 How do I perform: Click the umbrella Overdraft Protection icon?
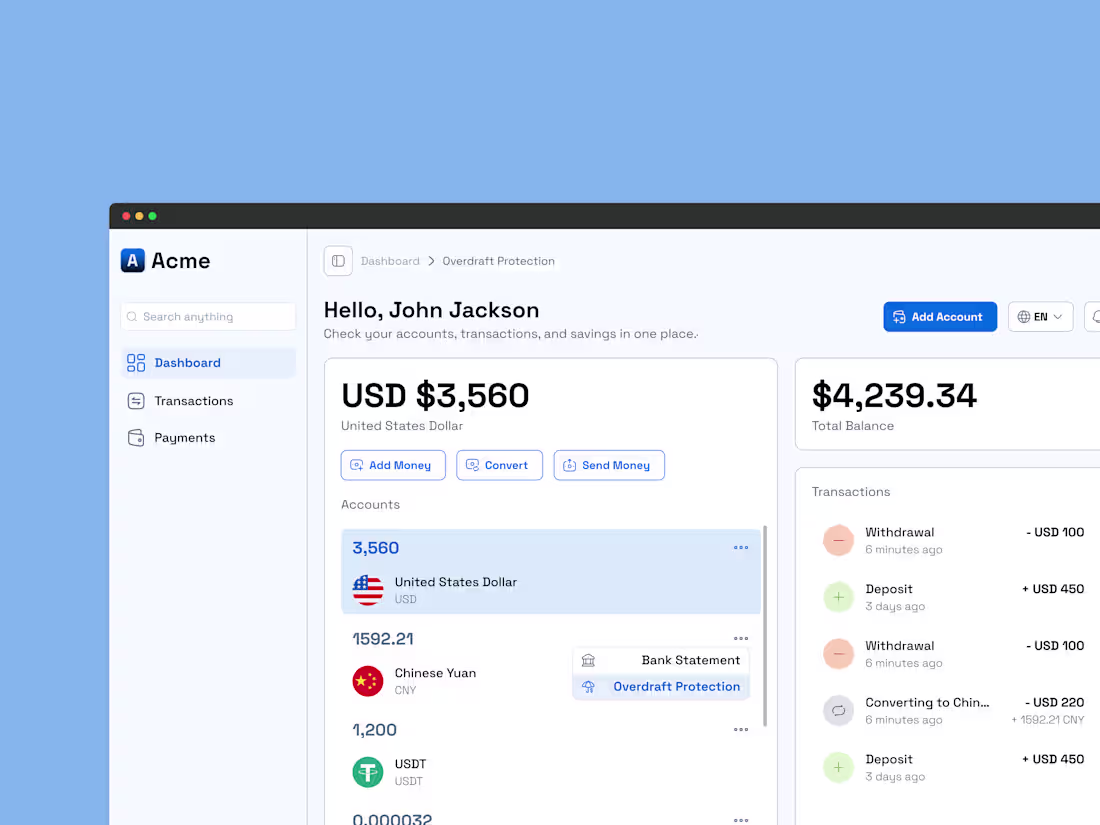coord(589,687)
